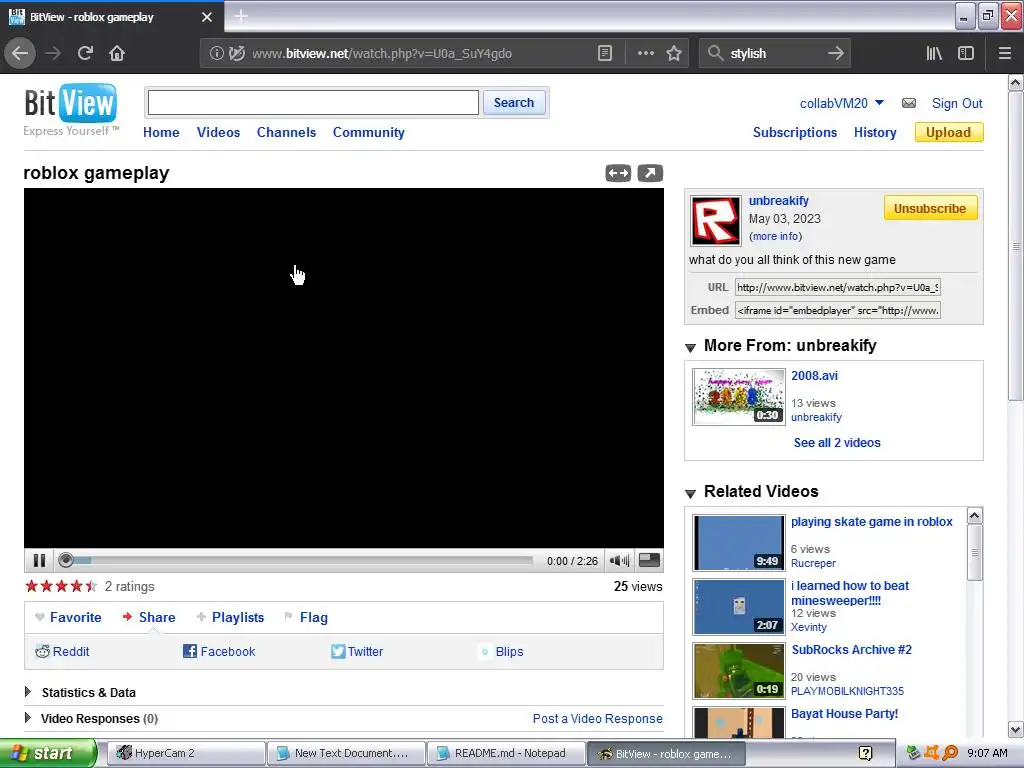Click the Search button
Image resolution: width=1024 pixels, height=768 pixels.
click(x=514, y=103)
